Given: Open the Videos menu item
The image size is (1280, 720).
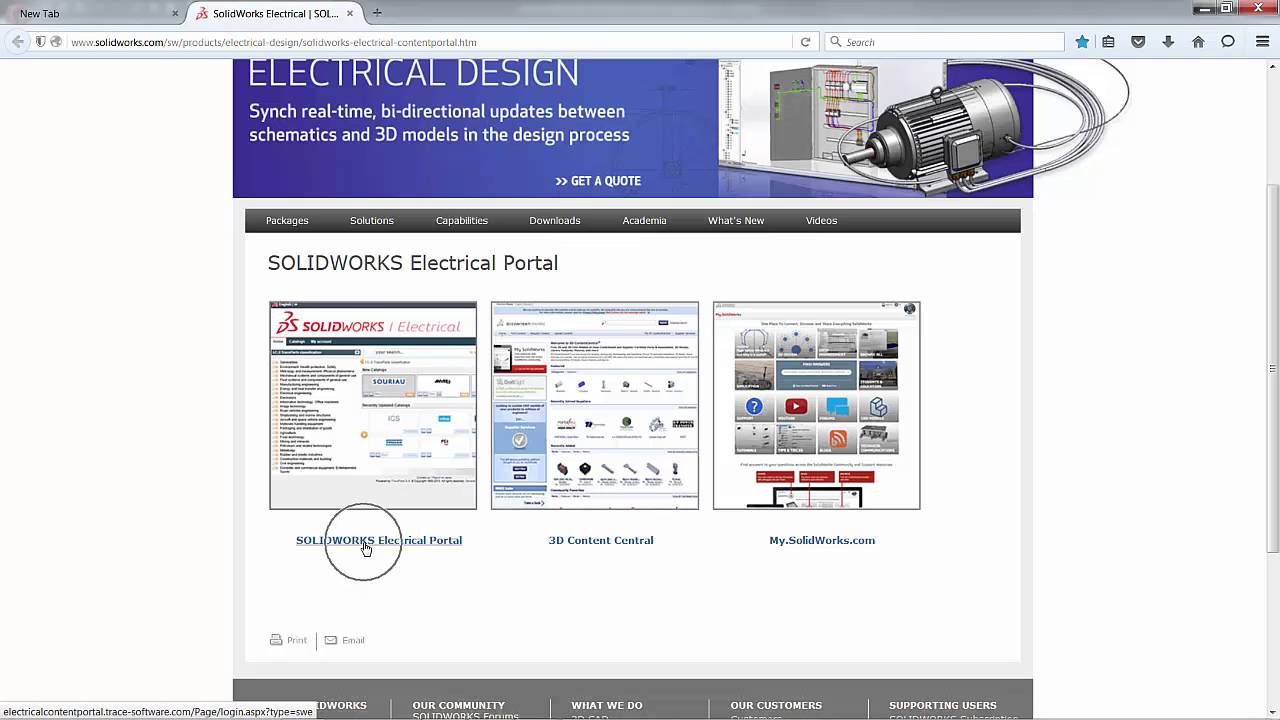Looking at the screenshot, I should coord(822,221).
